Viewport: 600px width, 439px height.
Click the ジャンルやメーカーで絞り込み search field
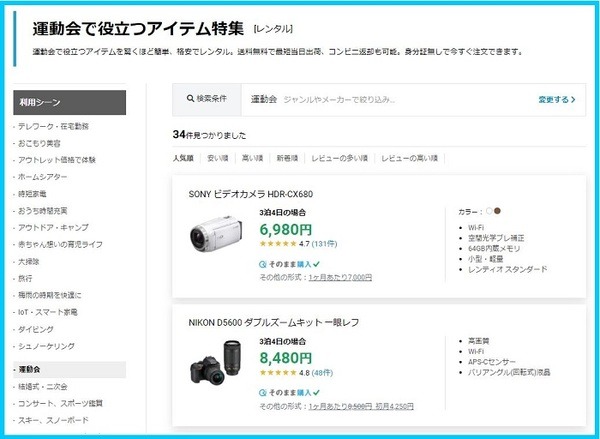[x=339, y=100]
